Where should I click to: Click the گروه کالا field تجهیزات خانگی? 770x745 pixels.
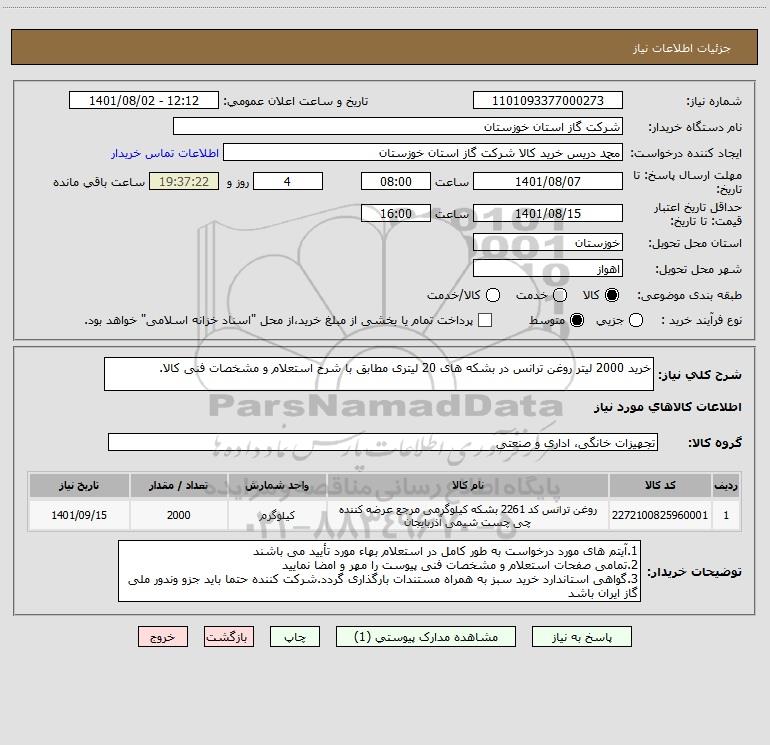point(383,442)
